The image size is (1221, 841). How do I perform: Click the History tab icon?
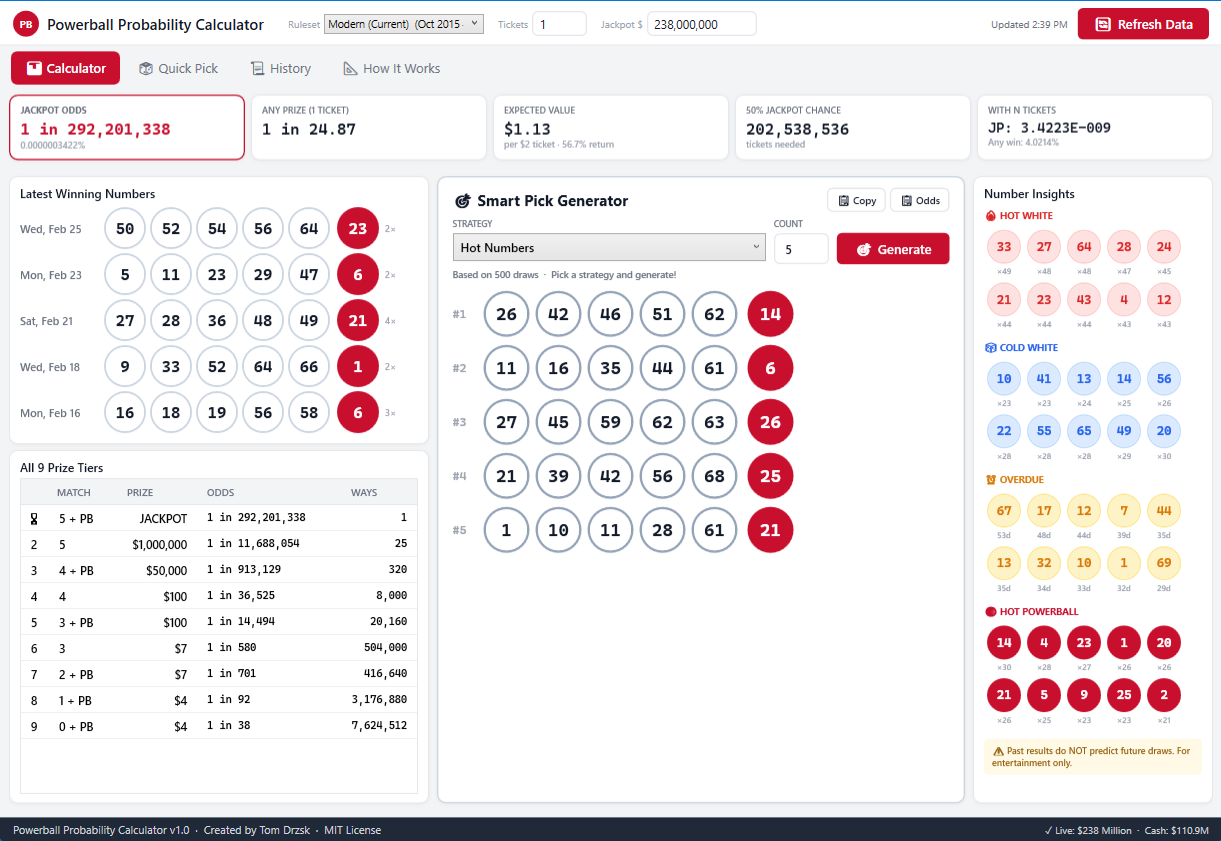point(257,68)
